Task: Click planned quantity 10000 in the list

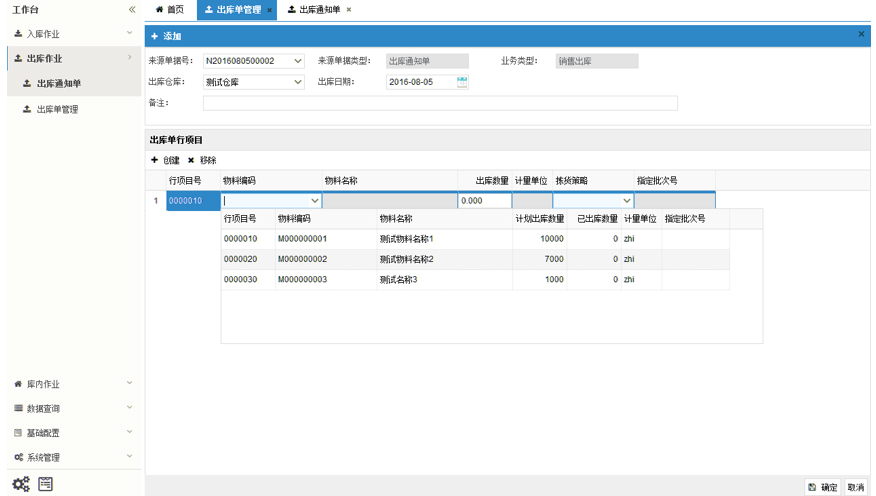Action: coord(552,239)
